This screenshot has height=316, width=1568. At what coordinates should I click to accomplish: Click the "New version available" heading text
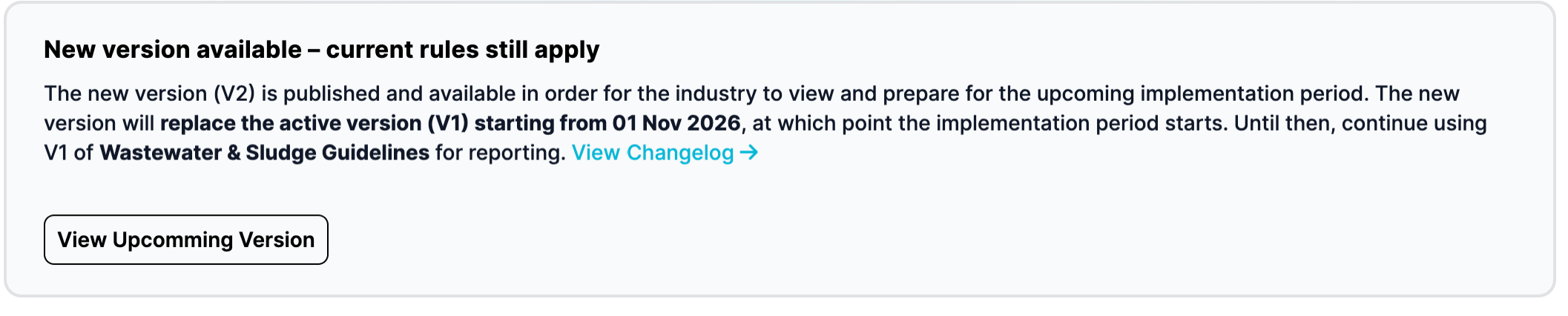coord(173,50)
